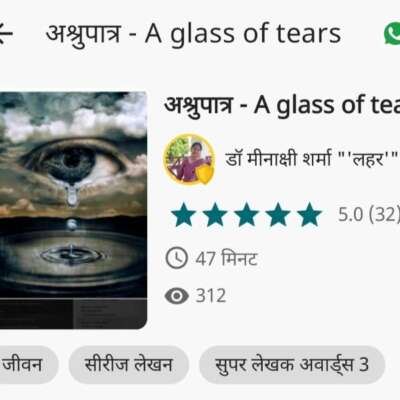Select the fifth rating star
Screen dimensions: 400x400
coord(310,215)
